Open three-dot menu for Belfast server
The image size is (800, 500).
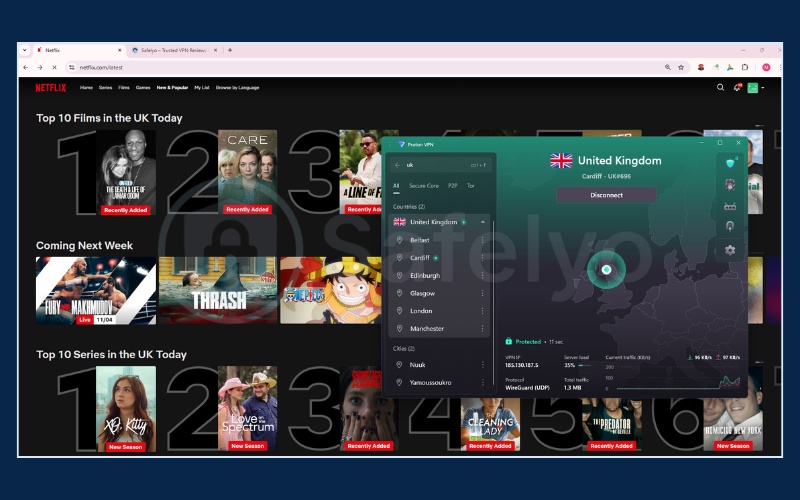[x=482, y=240]
